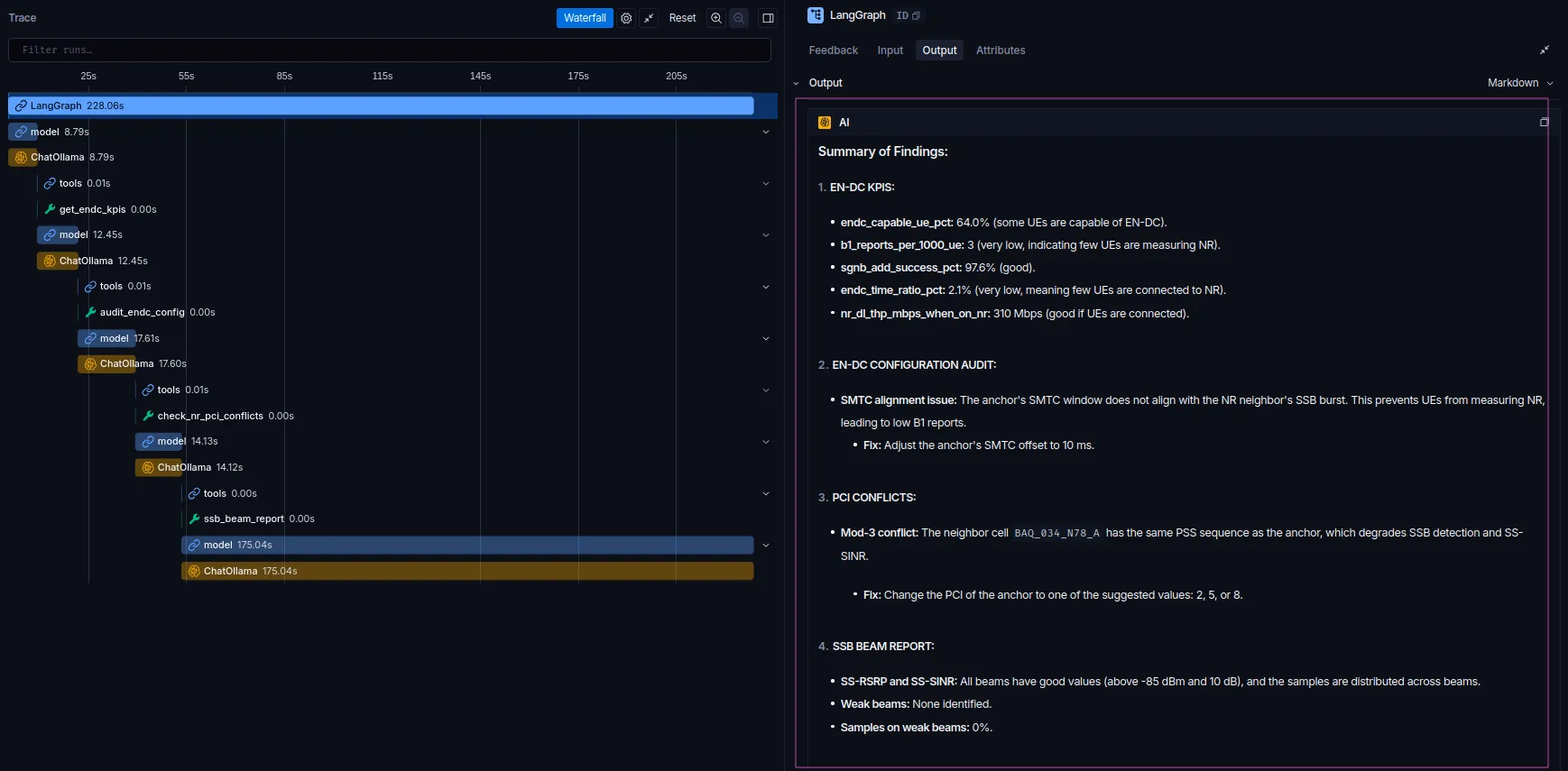Click the LangGraph logo in the details header

816,15
